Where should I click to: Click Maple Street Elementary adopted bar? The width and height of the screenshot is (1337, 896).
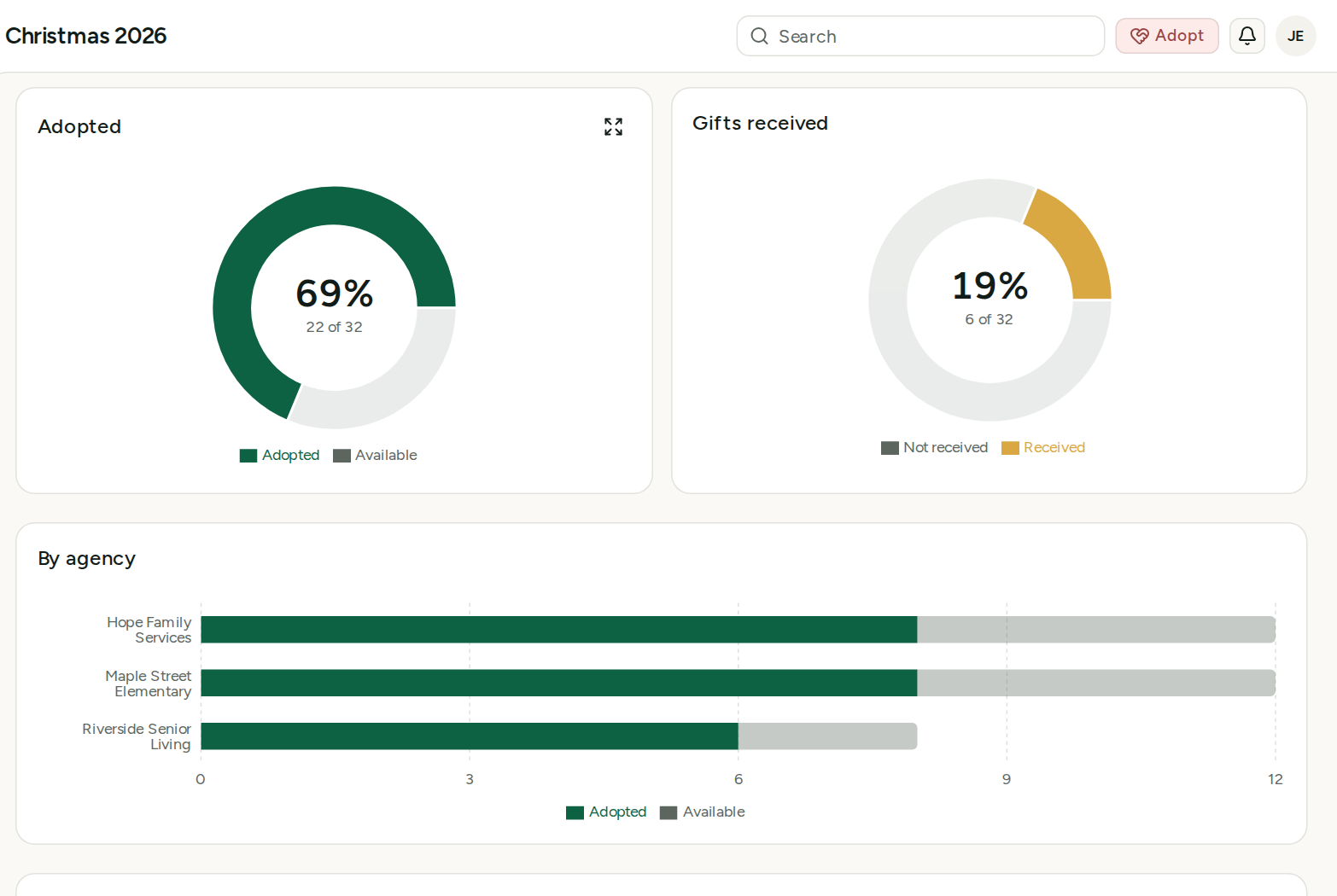pos(558,683)
